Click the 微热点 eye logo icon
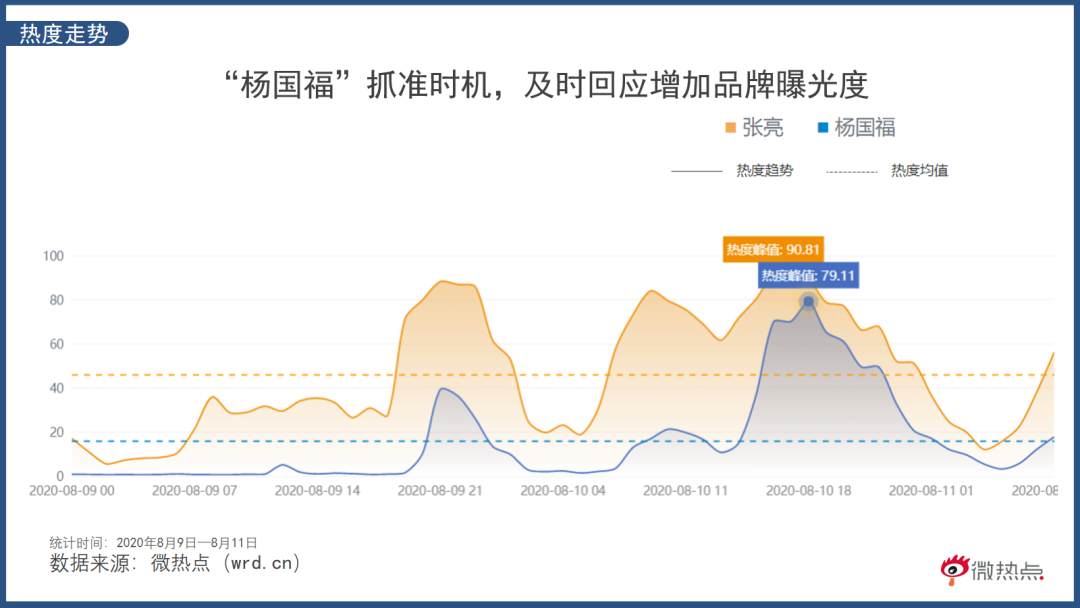 pos(955,569)
